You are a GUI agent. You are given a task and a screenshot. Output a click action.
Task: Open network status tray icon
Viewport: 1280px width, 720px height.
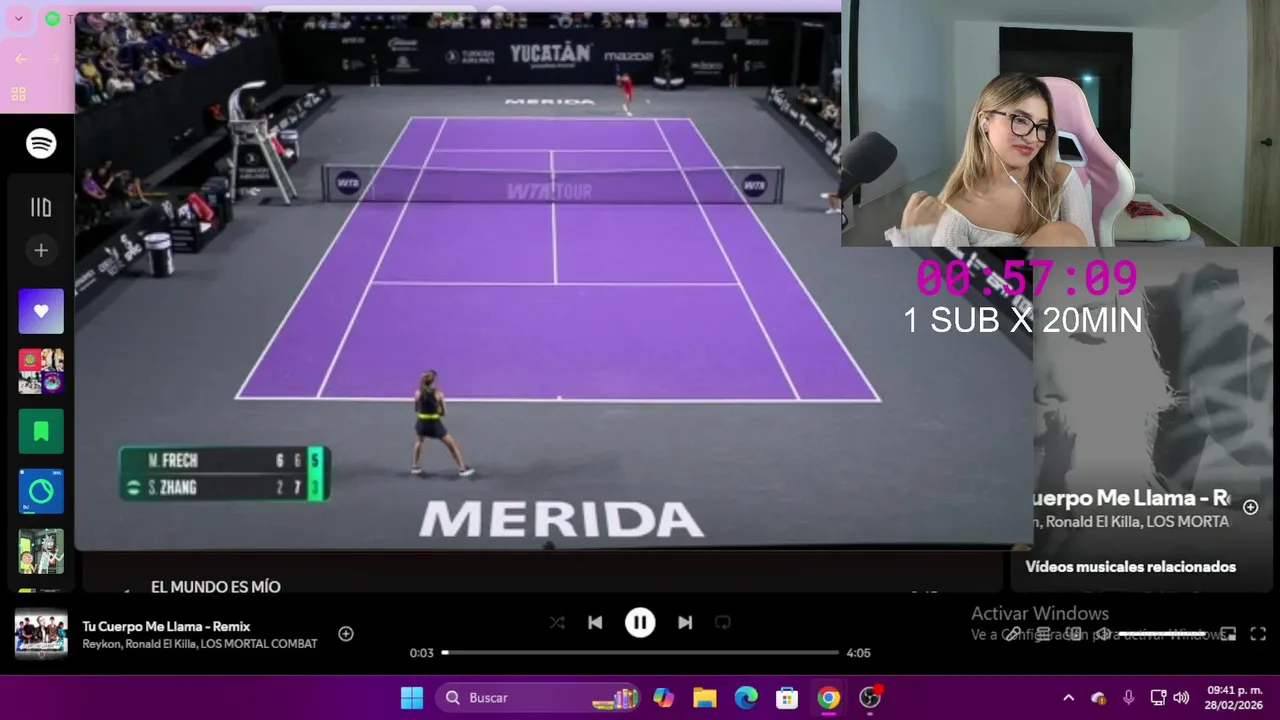(1158, 698)
